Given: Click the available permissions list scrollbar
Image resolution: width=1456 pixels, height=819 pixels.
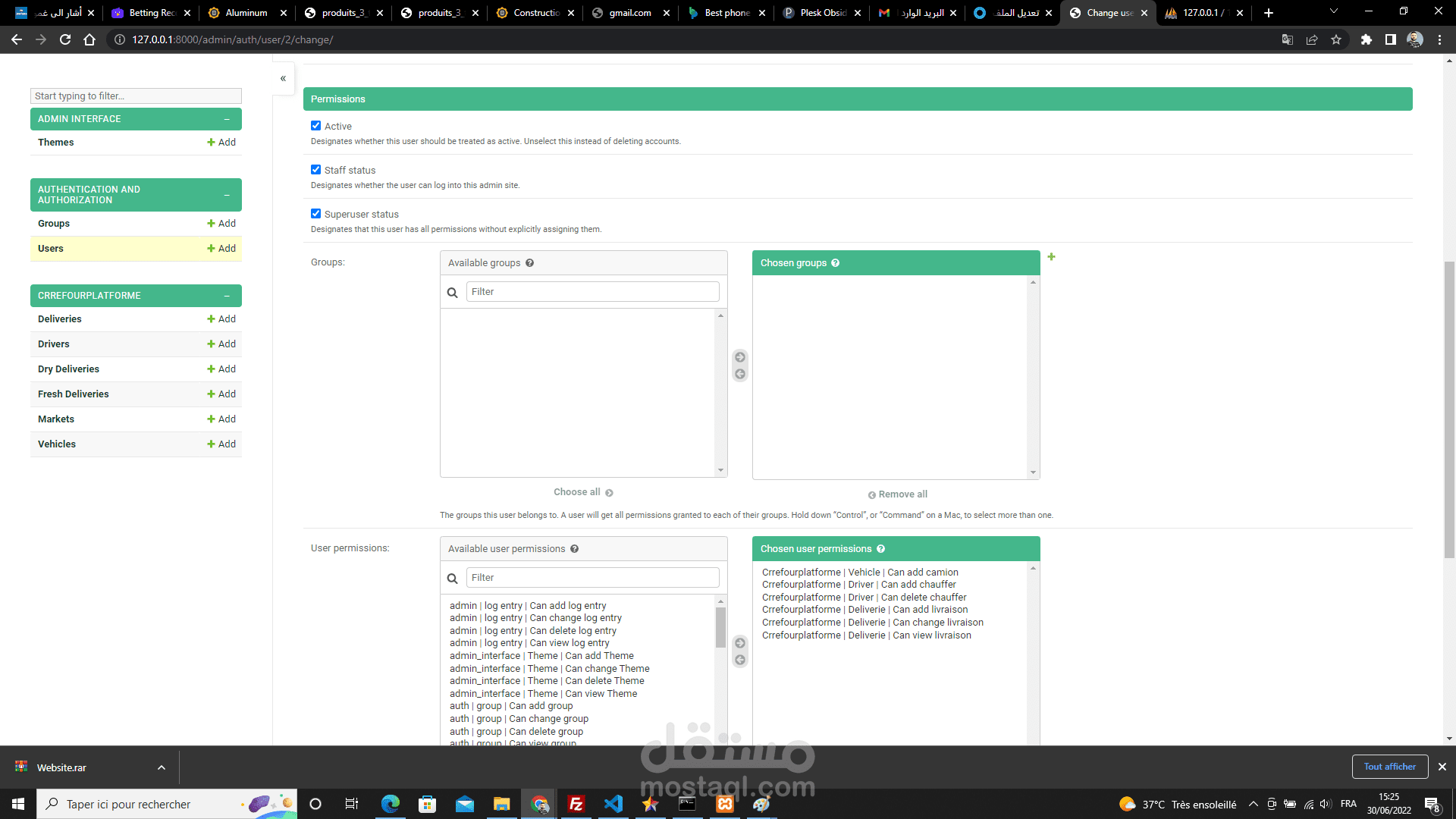Looking at the screenshot, I should [x=720, y=628].
